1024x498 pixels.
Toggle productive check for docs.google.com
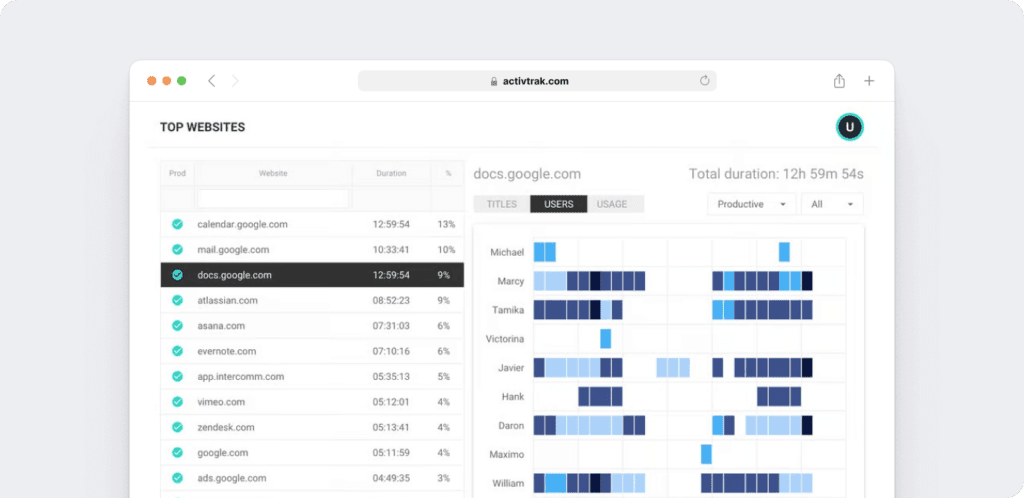click(177, 275)
